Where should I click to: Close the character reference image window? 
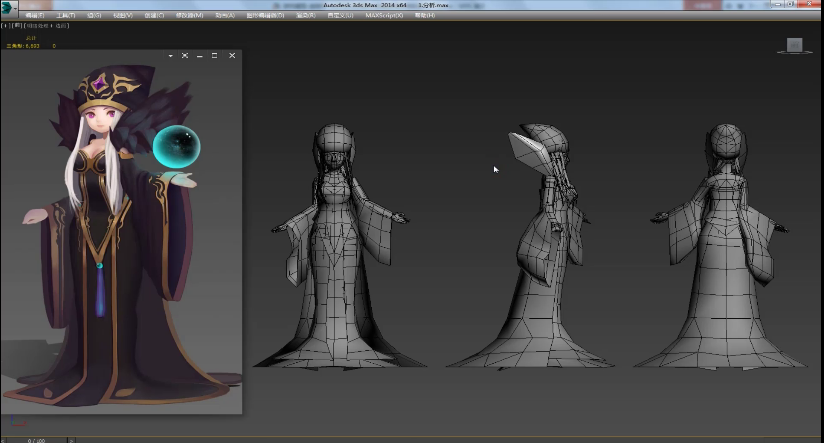232,56
